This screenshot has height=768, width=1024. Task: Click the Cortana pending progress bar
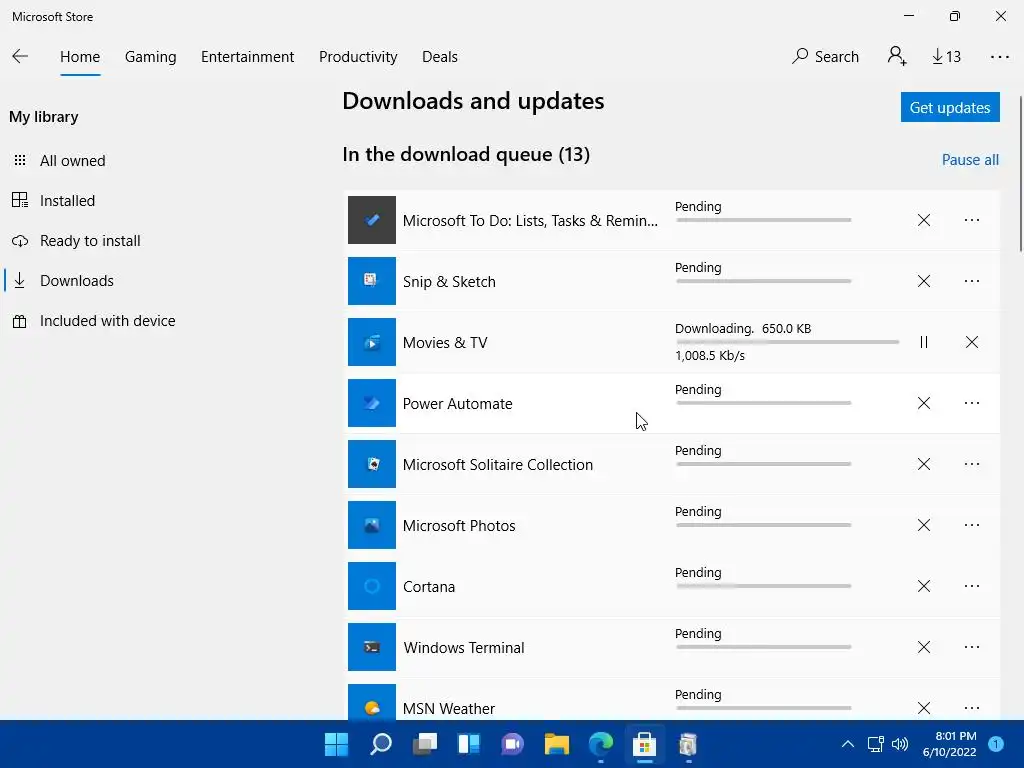coord(763,586)
